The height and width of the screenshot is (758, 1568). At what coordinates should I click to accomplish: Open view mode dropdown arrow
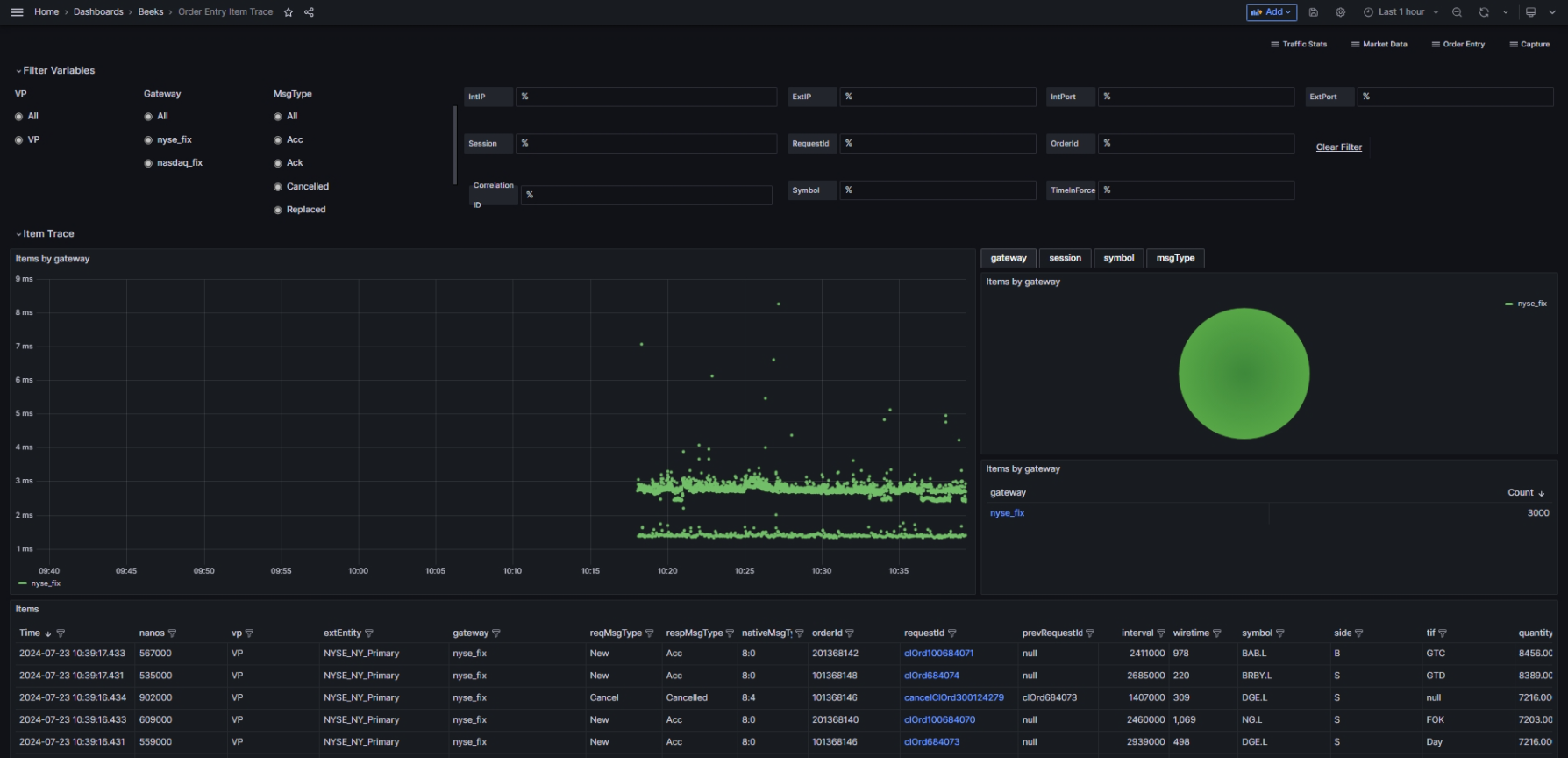pos(1552,12)
